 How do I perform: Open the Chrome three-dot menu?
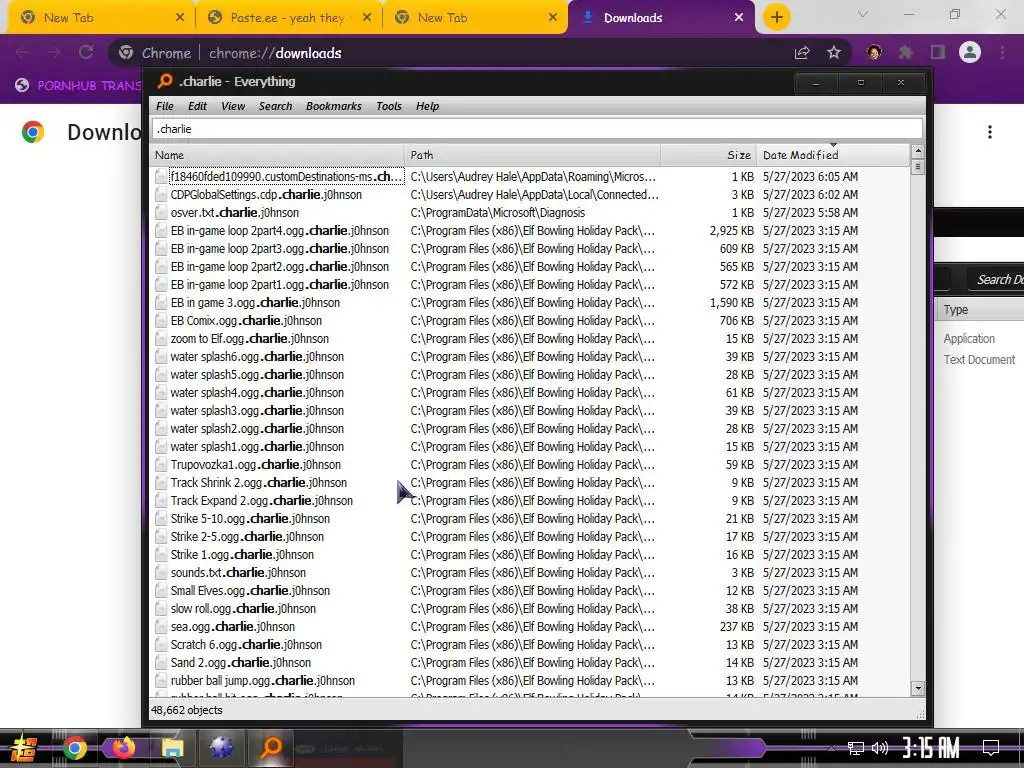point(1002,52)
